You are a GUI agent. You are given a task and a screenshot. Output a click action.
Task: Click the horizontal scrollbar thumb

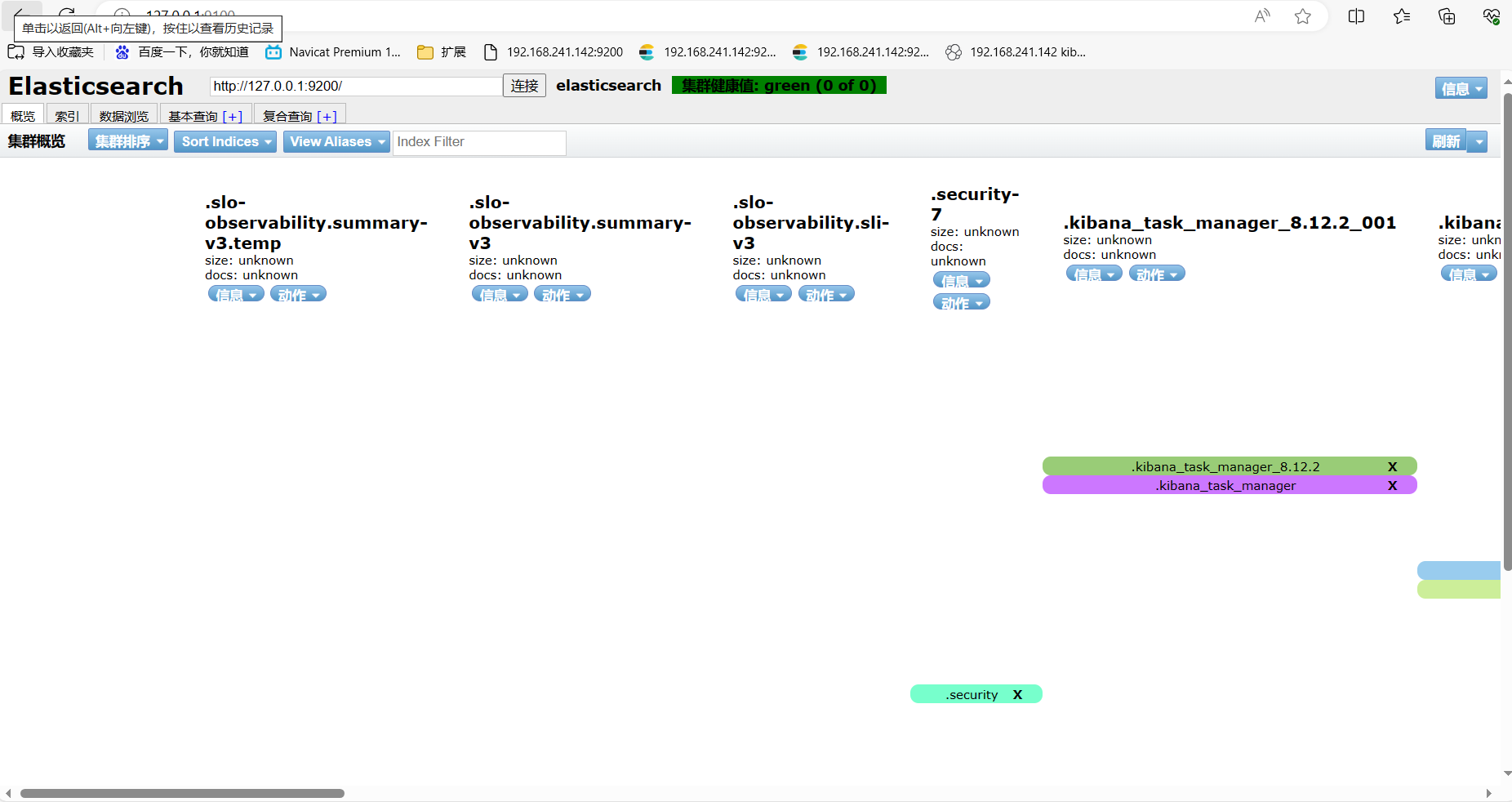tap(182, 793)
